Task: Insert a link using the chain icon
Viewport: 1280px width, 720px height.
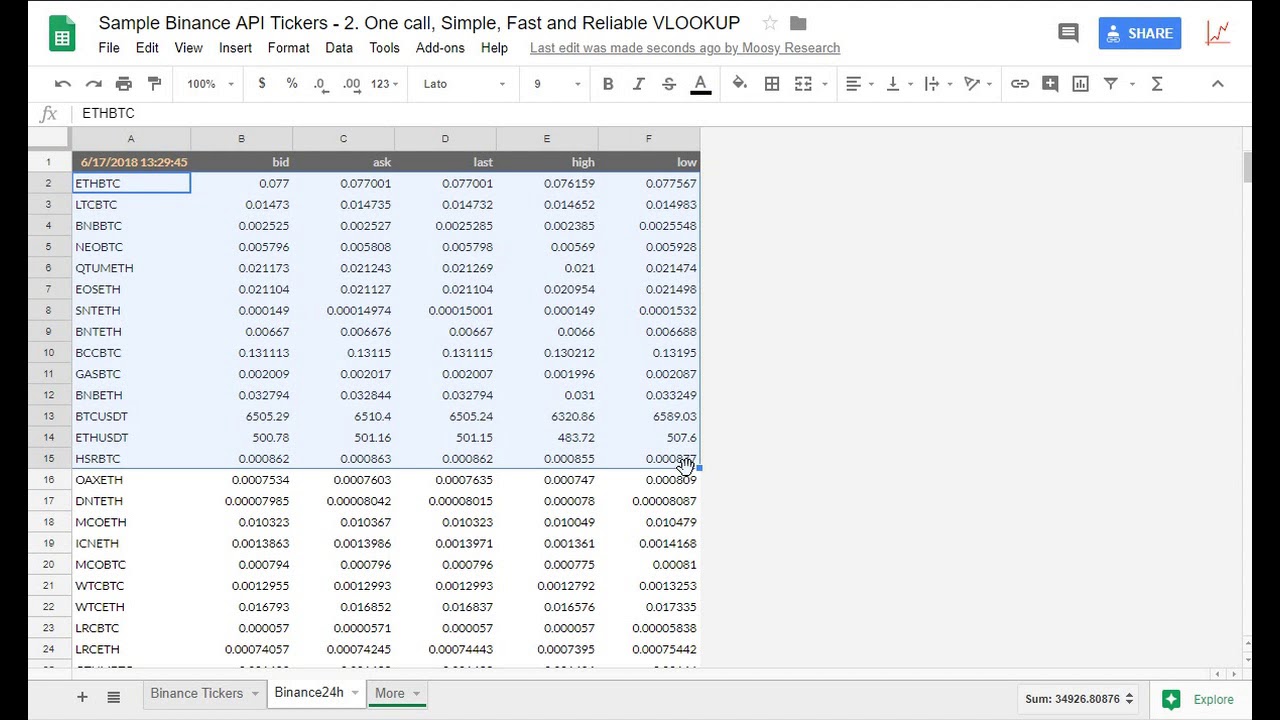Action: [x=1019, y=84]
